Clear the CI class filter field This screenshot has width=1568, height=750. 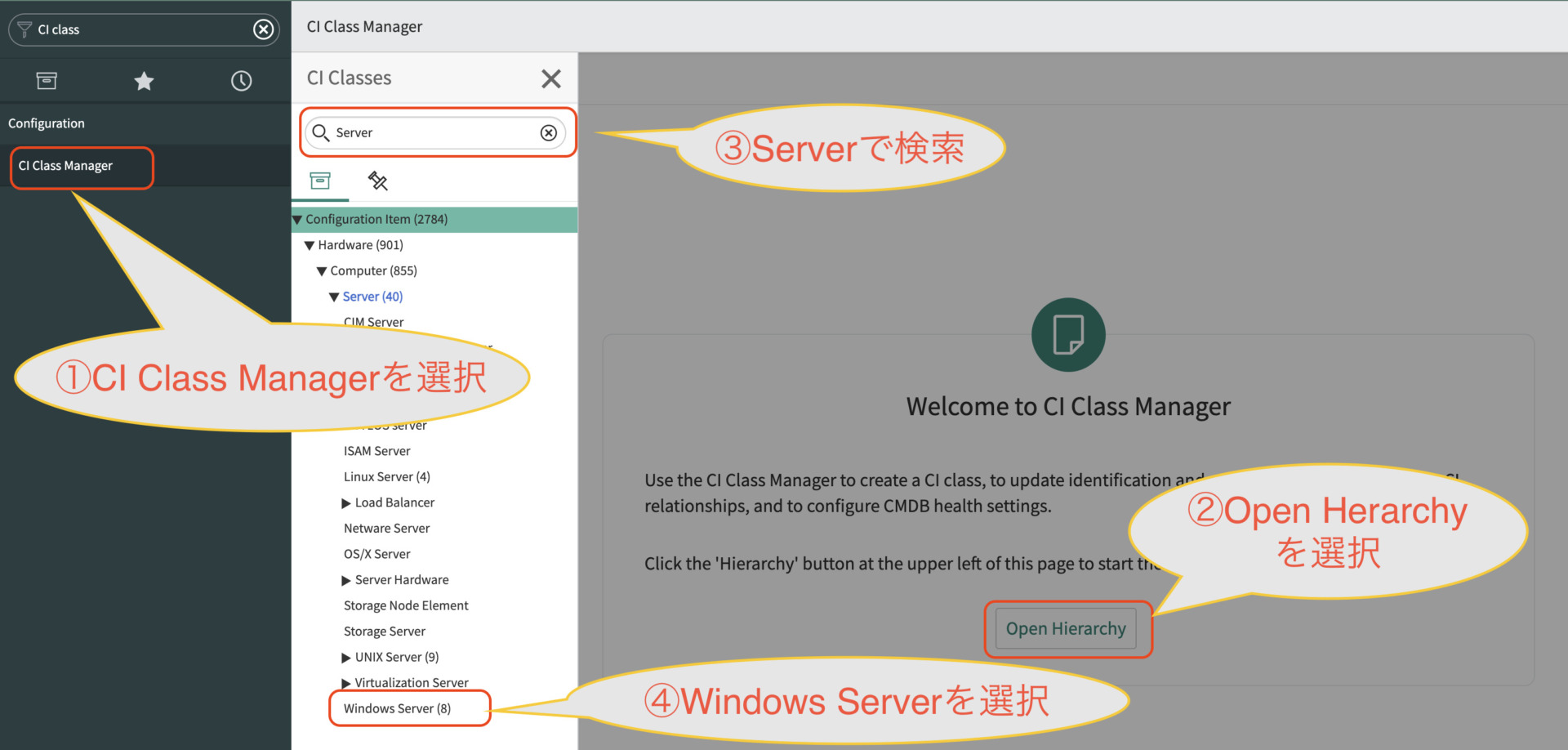[263, 29]
